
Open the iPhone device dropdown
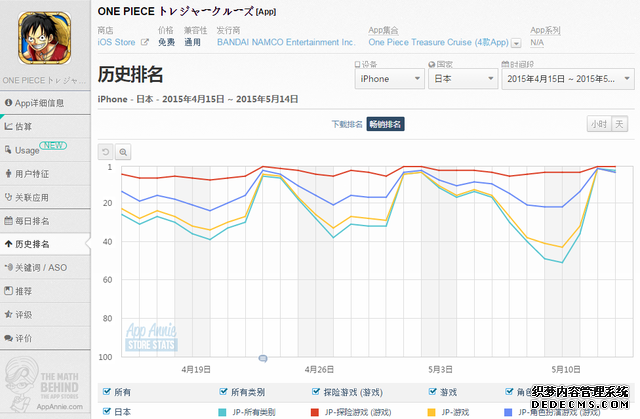[x=389, y=79]
